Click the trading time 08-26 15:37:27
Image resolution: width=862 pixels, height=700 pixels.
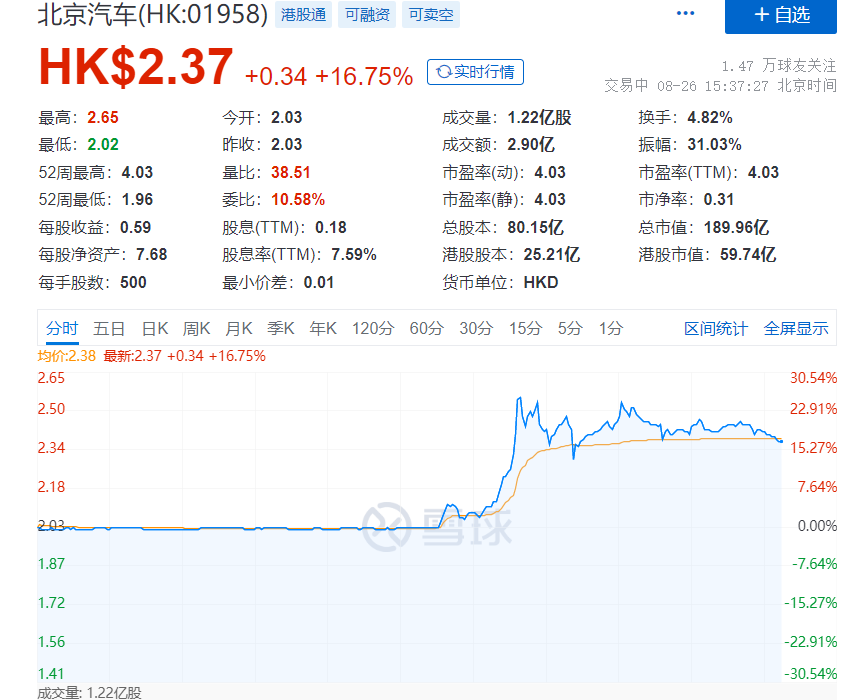click(712, 86)
